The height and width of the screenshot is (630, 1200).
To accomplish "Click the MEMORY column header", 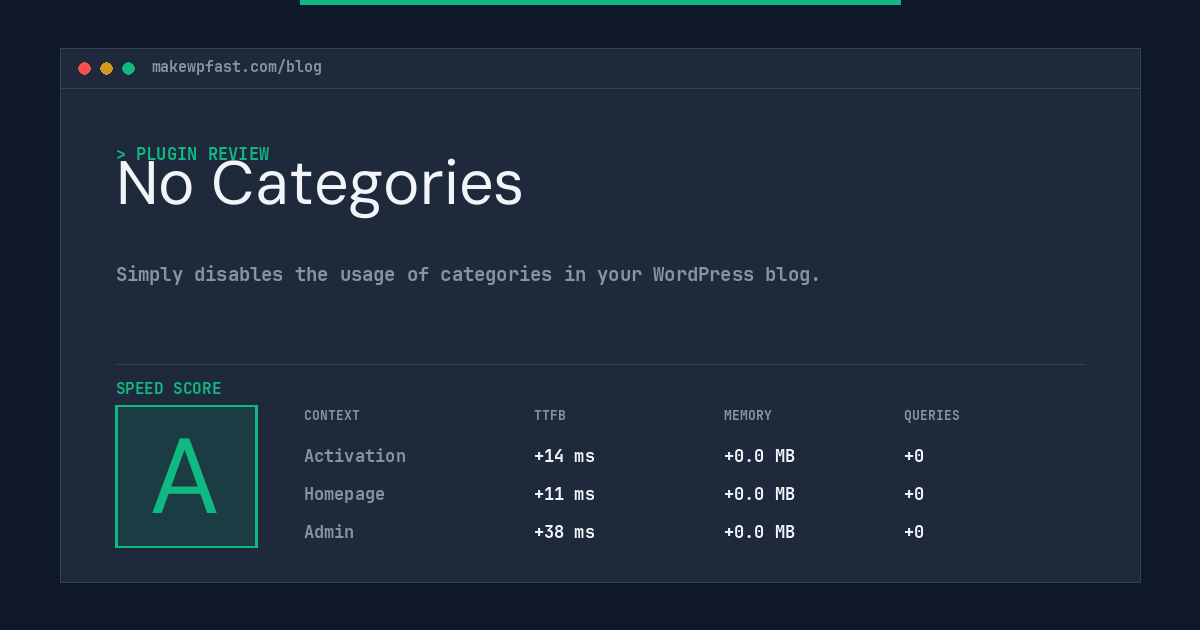I will point(748,415).
